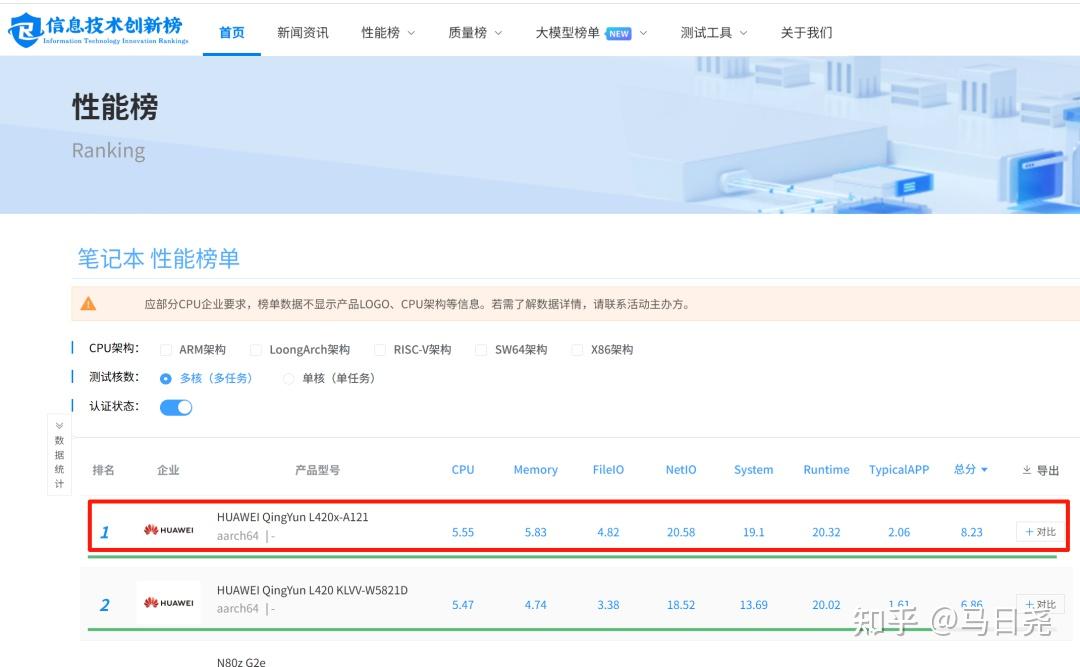Click the 排名 column header
Image resolution: width=1080 pixels, height=667 pixels.
point(103,470)
